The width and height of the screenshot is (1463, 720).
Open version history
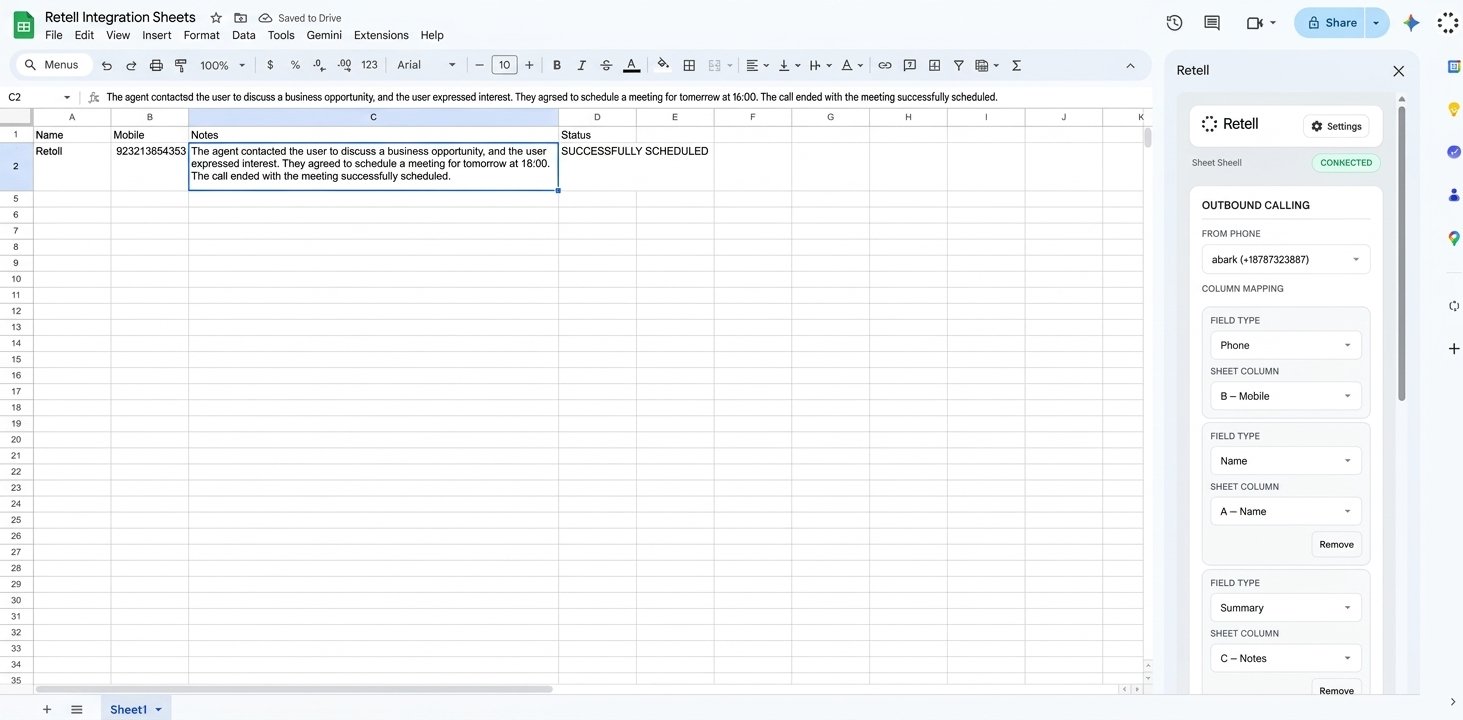coord(1174,23)
